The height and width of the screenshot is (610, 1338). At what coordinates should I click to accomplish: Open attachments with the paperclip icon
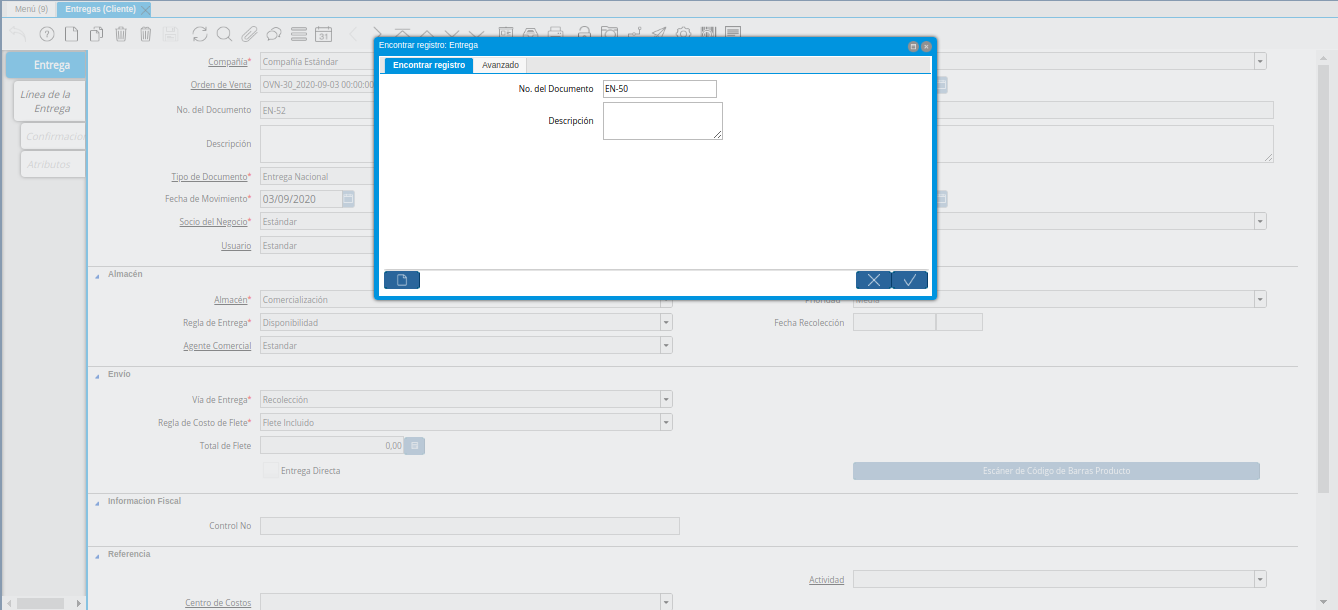click(249, 34)
